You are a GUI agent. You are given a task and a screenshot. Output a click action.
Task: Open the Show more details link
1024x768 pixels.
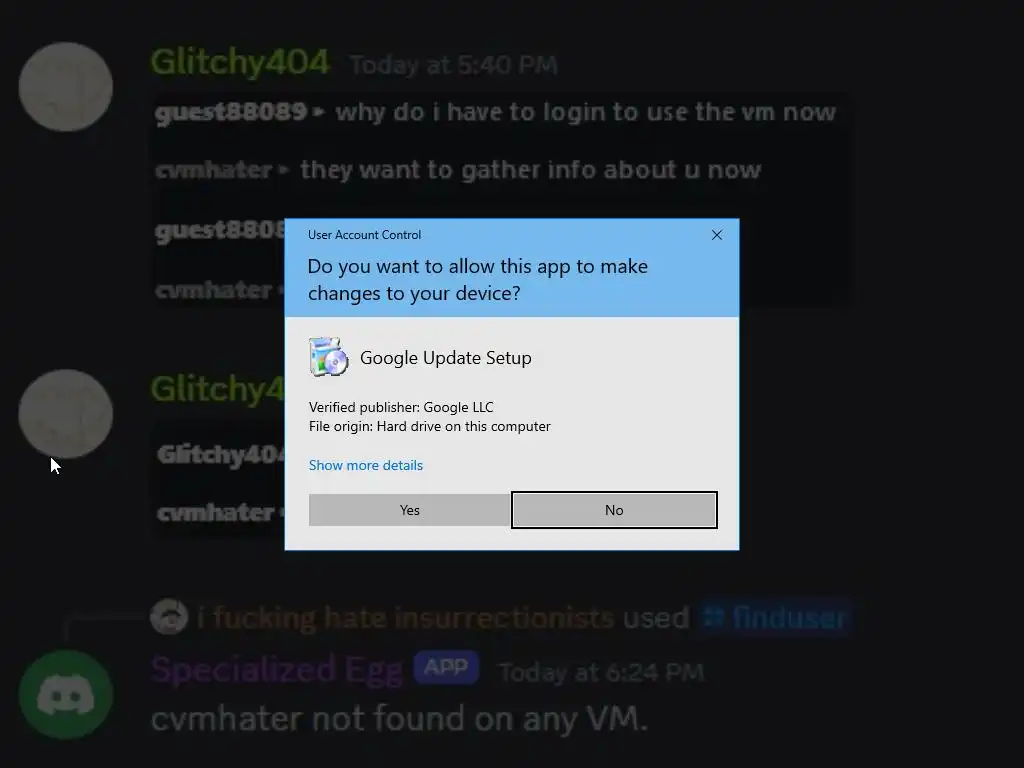pos(366,465)
